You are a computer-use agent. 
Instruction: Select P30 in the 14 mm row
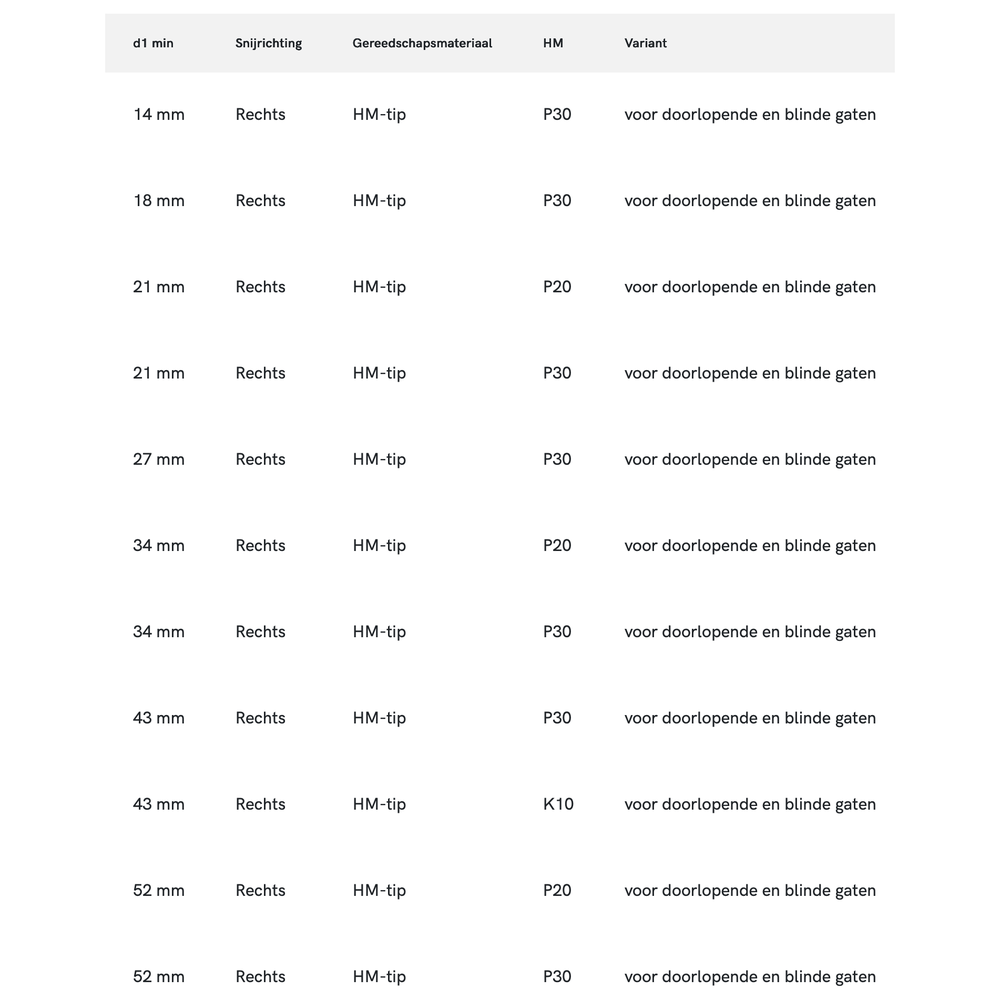(557, 114)
